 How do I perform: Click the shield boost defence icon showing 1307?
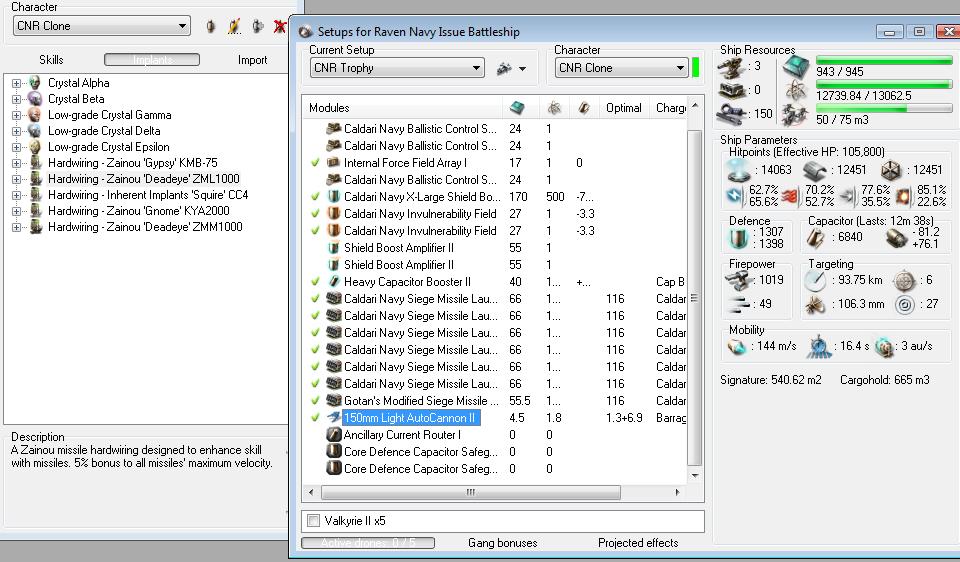tap(739, 238)
